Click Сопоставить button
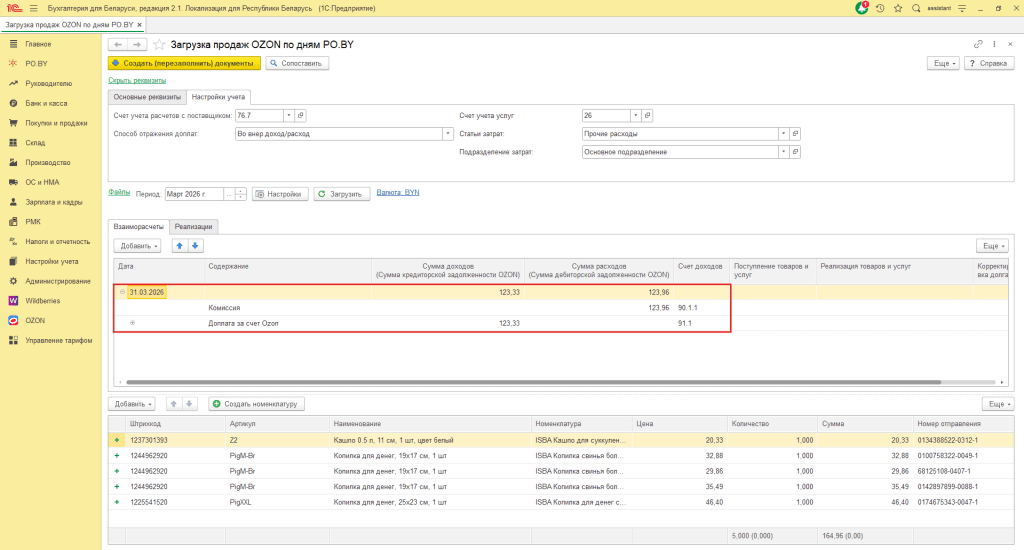 pos(297,63)
